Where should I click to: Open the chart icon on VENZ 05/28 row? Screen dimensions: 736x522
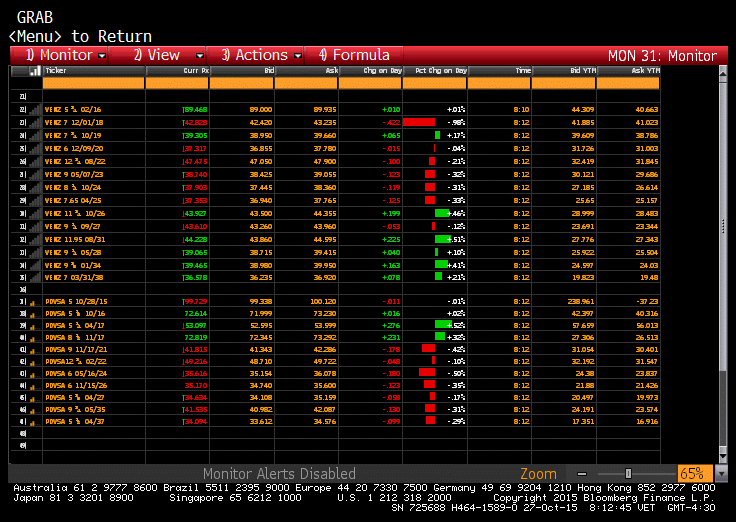pyautogui.click(x=35, y=253)
